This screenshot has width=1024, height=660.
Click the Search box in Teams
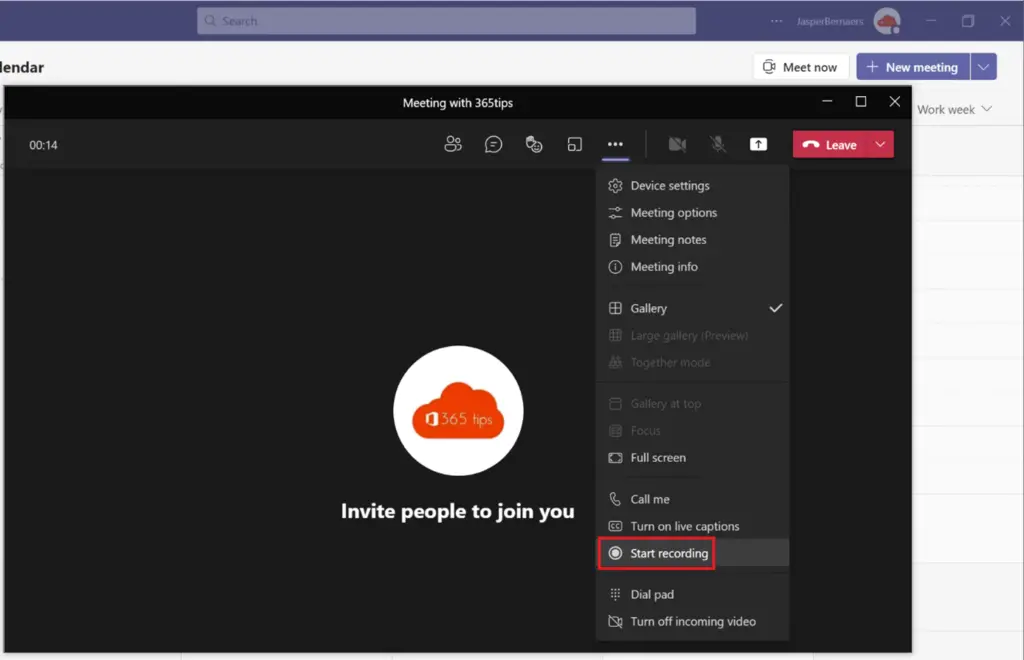click(x=446, y=21)
